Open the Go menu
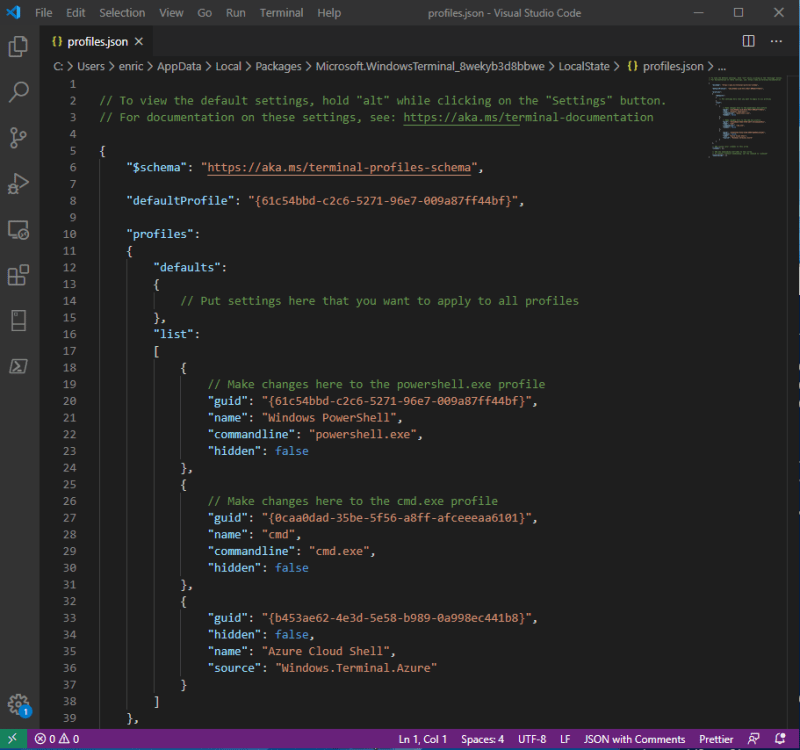Screen dimensions: 800x750 [x=205, y=13]
